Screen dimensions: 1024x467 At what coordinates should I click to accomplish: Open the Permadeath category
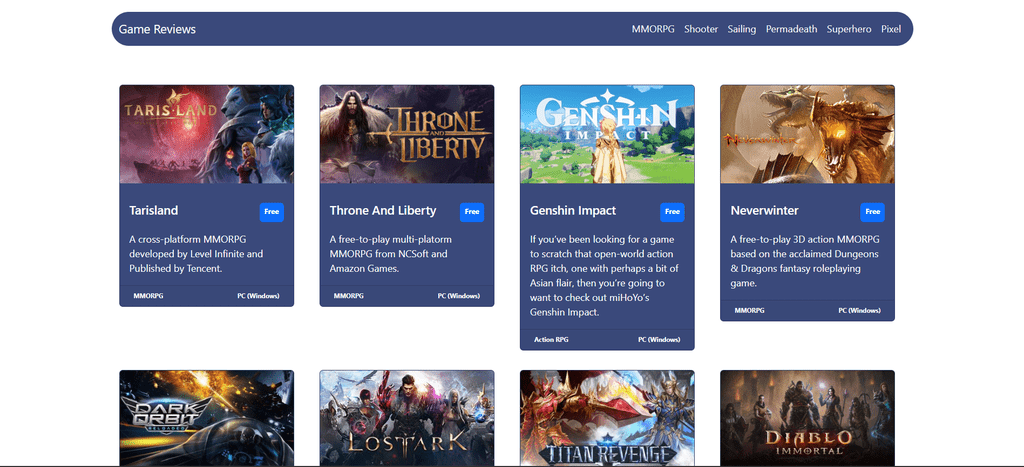[x=792, y=29]
